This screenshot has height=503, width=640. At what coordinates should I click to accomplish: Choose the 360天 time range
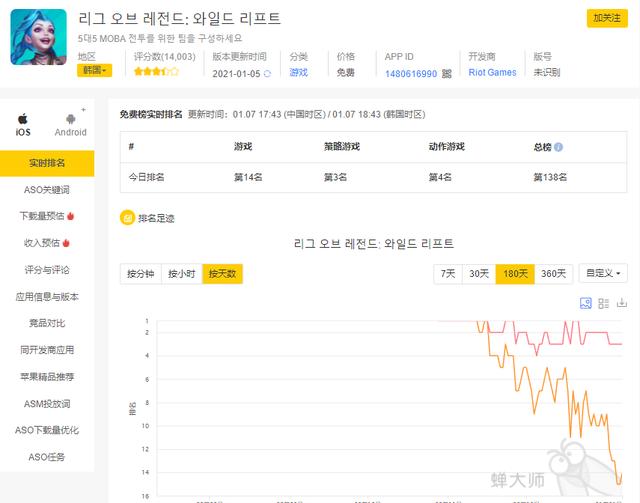[x=553, y=274]
